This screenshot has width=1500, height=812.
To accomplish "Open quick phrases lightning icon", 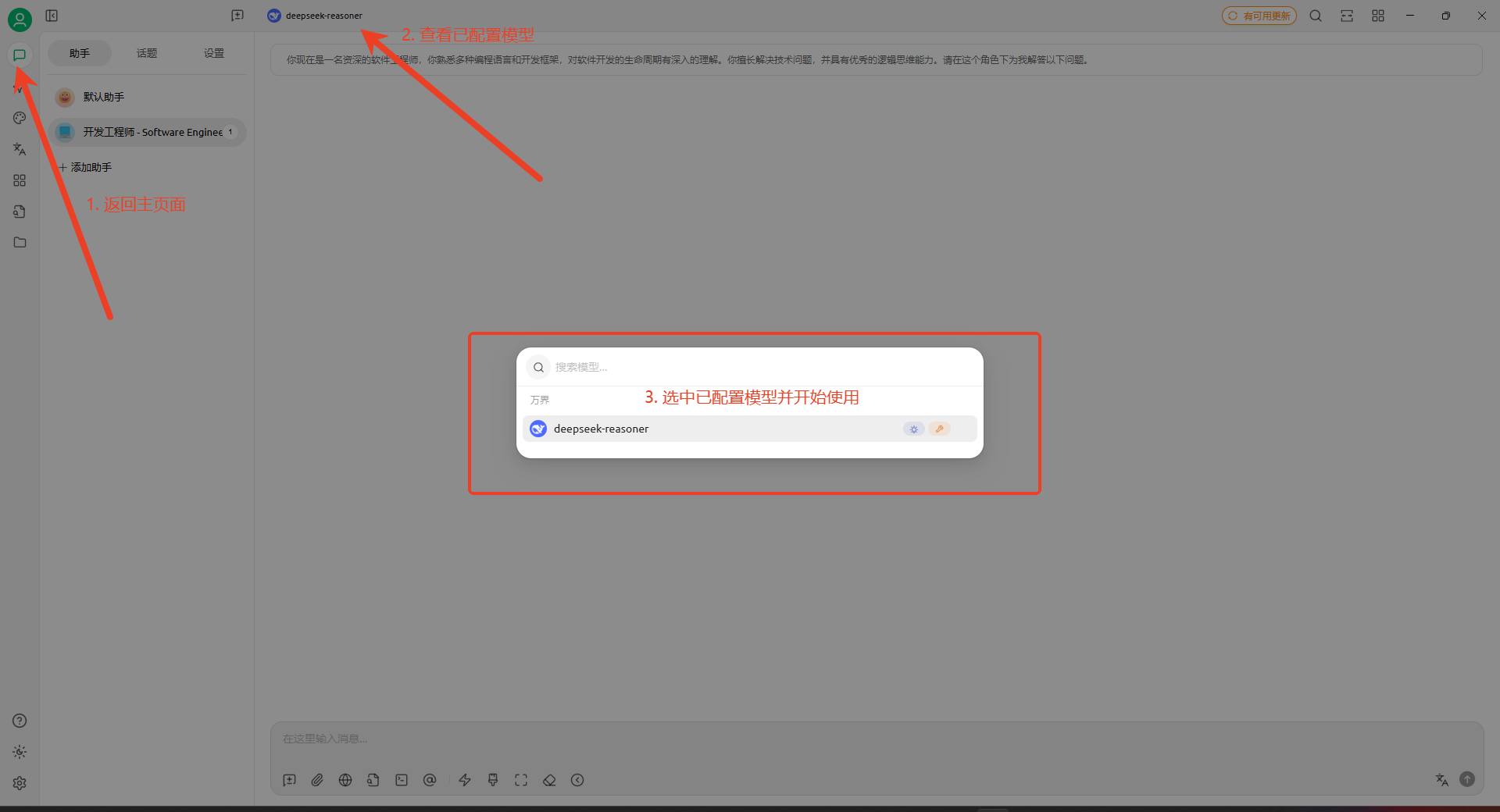I will 465,780.
